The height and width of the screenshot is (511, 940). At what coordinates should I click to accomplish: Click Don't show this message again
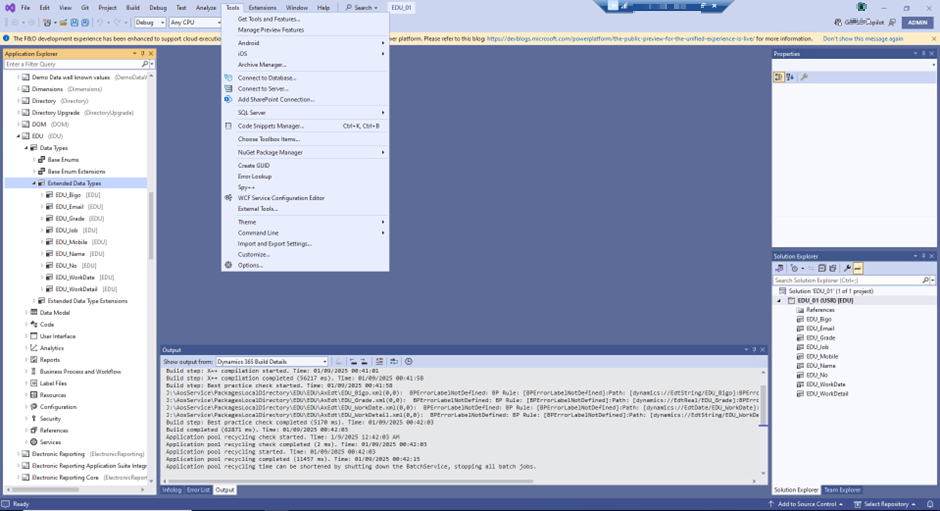coord(863,38)
